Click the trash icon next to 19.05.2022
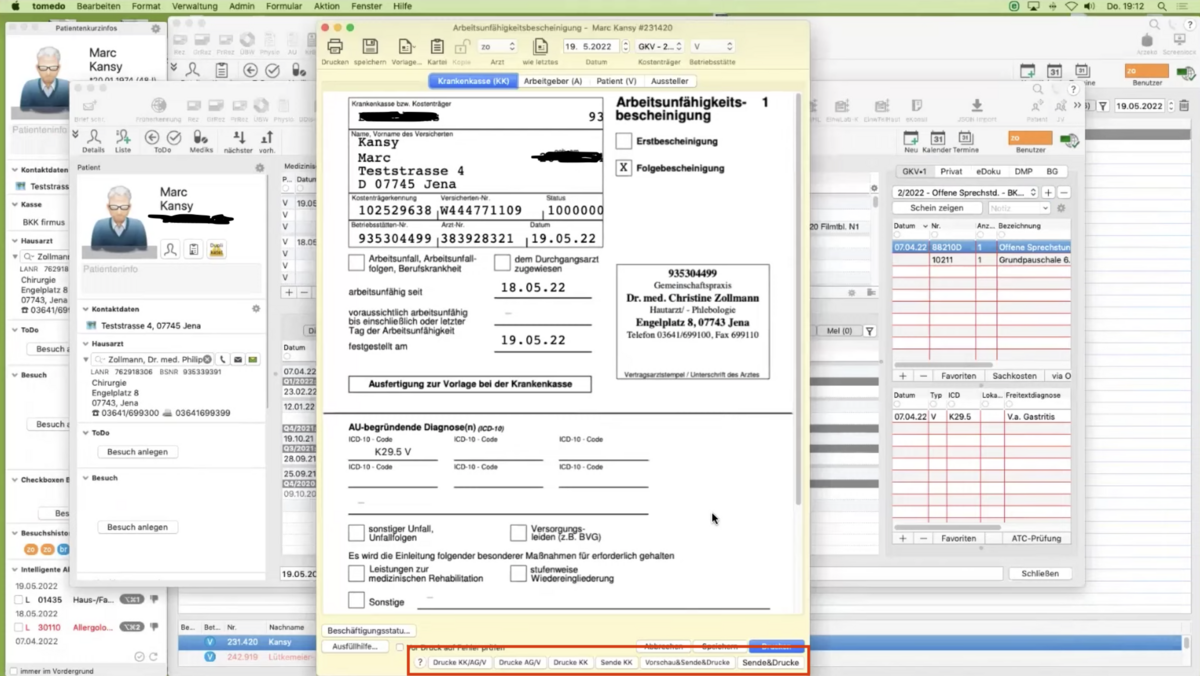 1184,106
